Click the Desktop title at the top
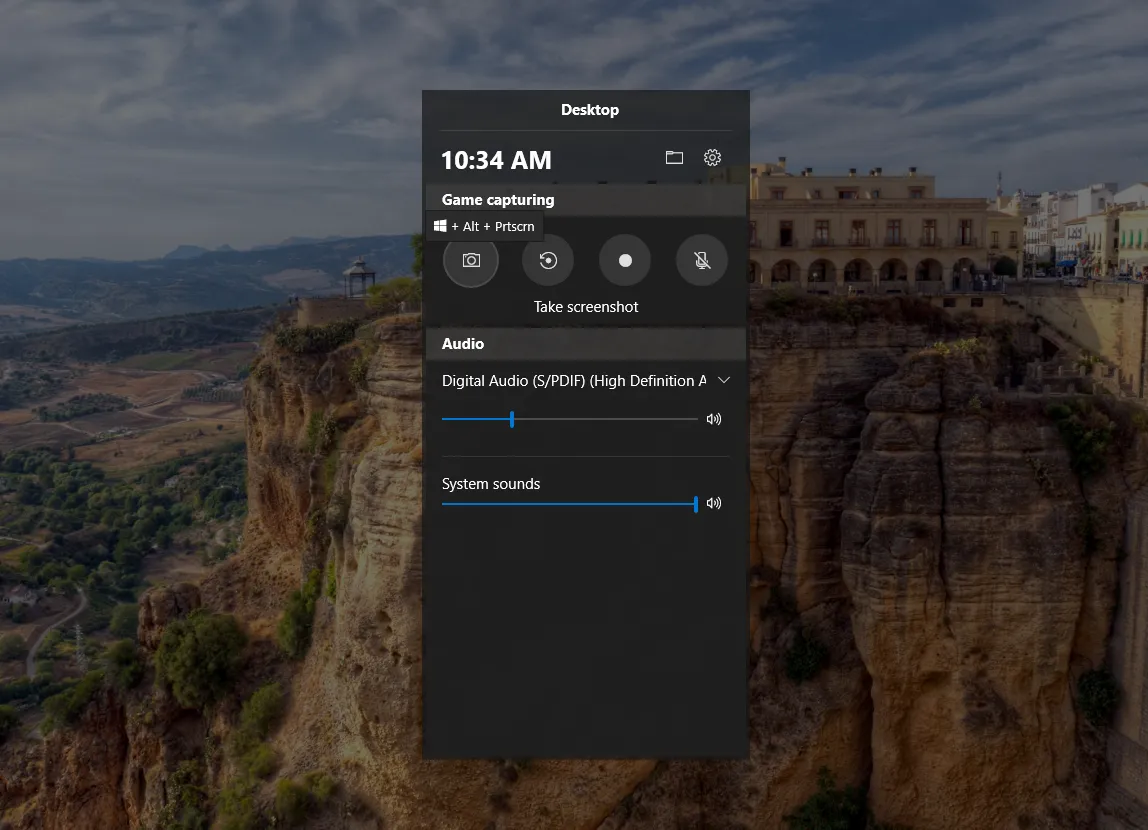 pyautogui.click(x=589, y=110)
